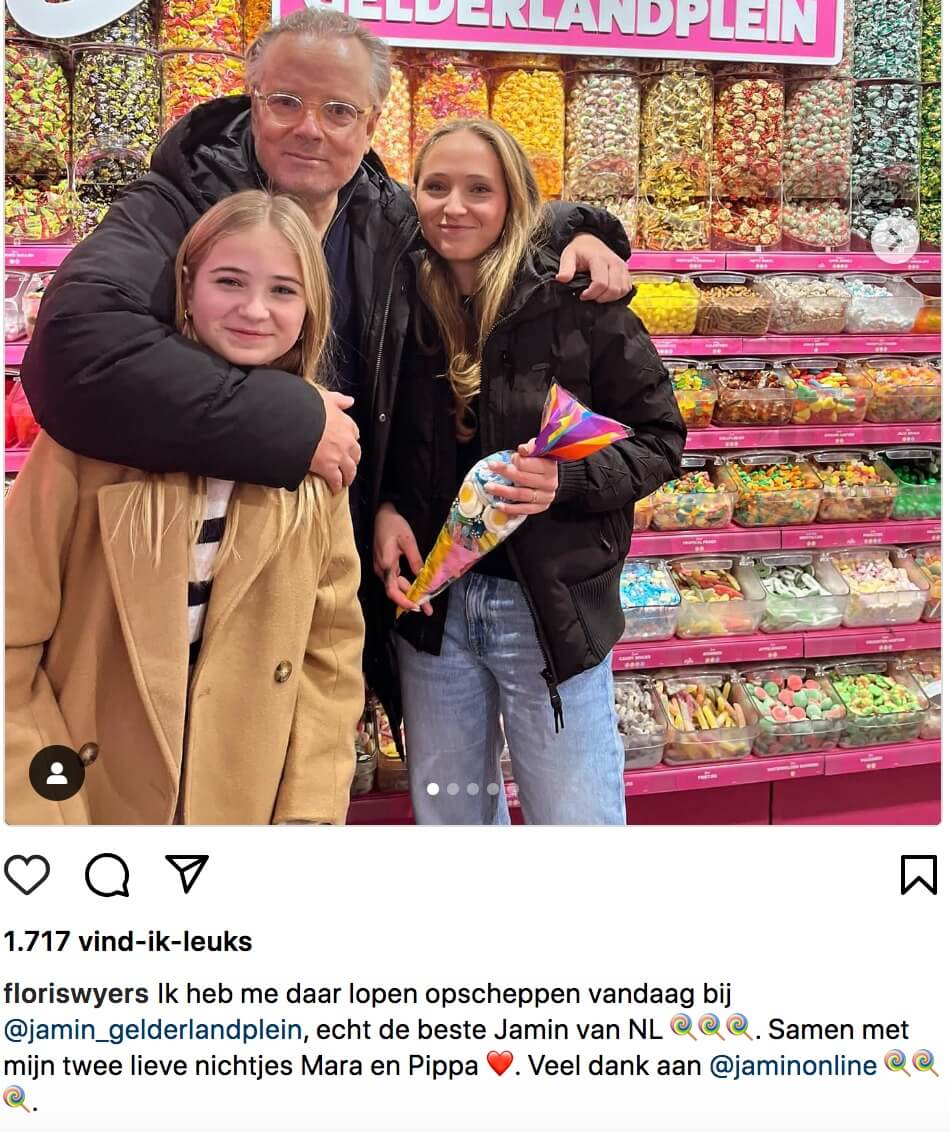This screenshot has width=950, height=1132.
Task: Like the post with the heart icon
Action: tap(27, 874)
